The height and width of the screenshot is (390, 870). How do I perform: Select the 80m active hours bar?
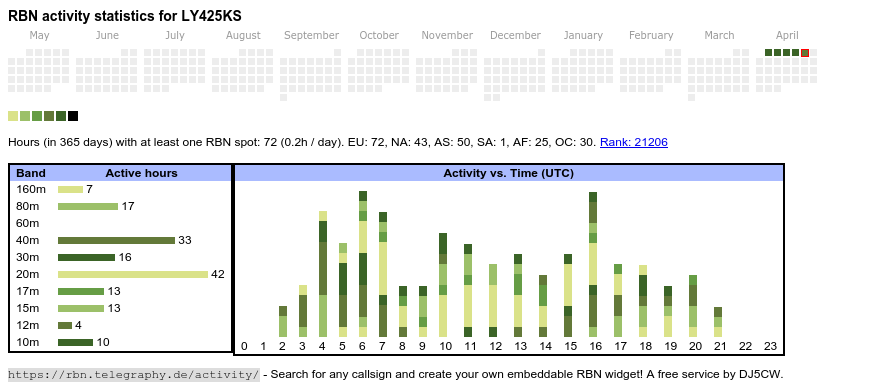coord(88,206)
